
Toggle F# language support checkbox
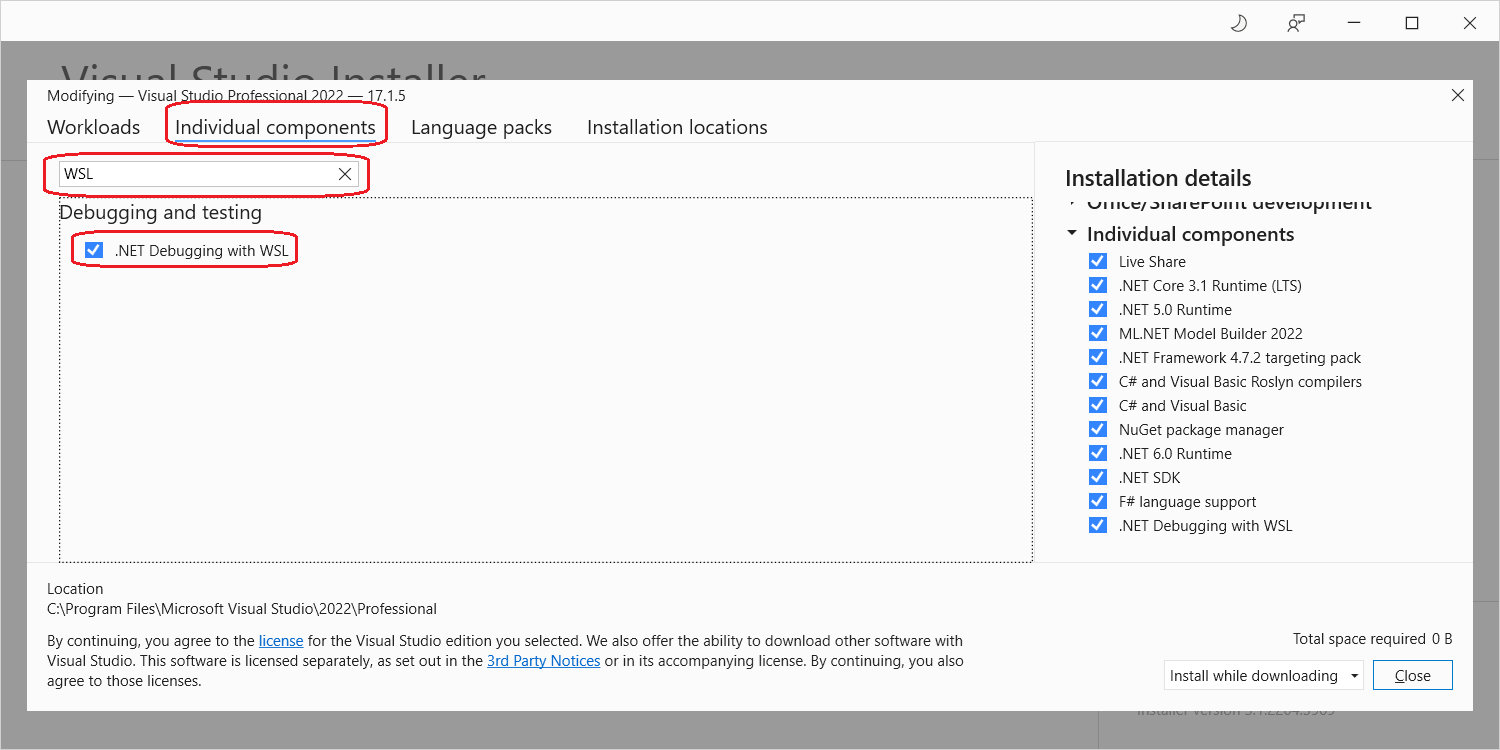(x=1098, y=501)
